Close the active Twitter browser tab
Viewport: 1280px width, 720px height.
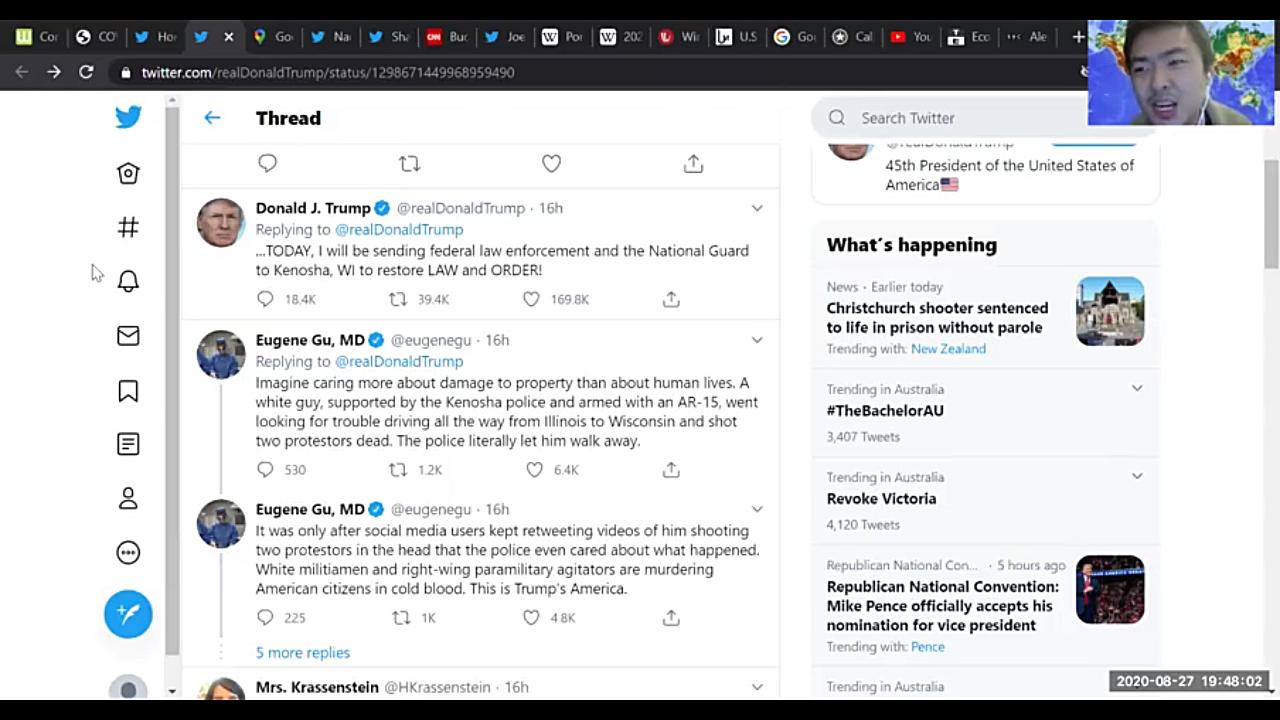click(x=228, y=37)
